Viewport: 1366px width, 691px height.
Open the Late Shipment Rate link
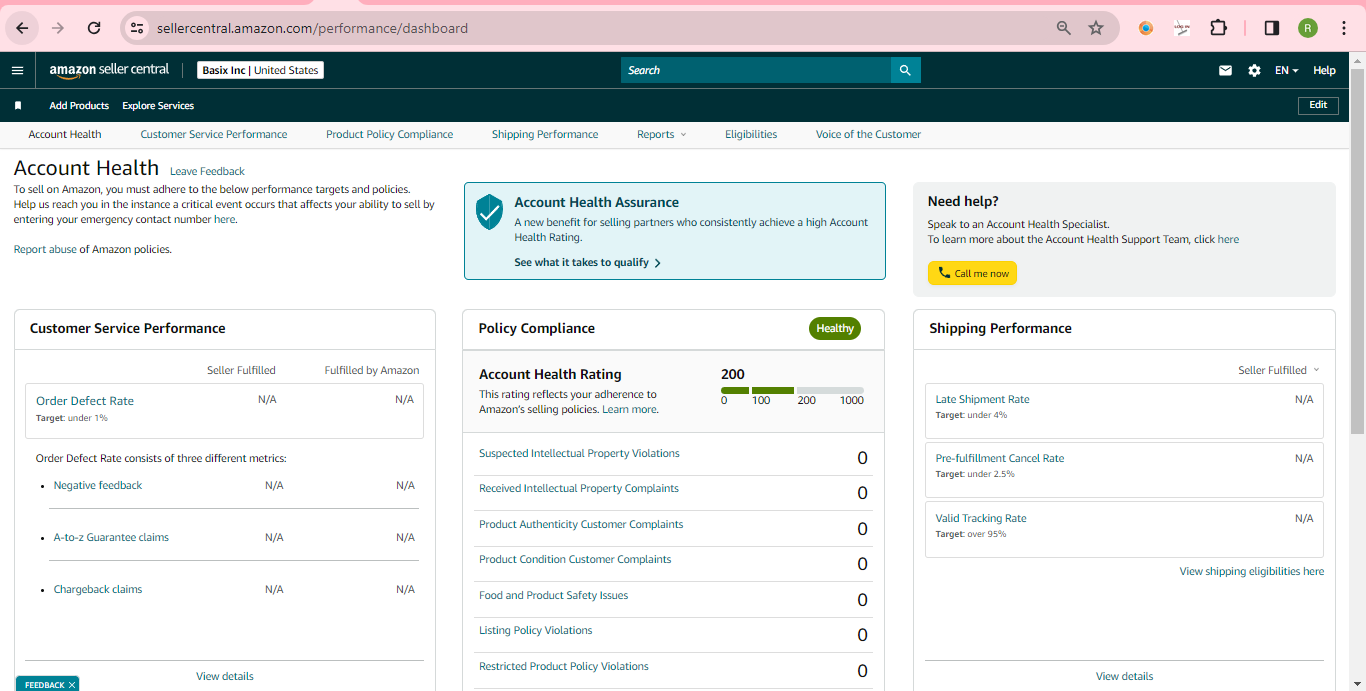pyautogui.click(x=982, y=399)
